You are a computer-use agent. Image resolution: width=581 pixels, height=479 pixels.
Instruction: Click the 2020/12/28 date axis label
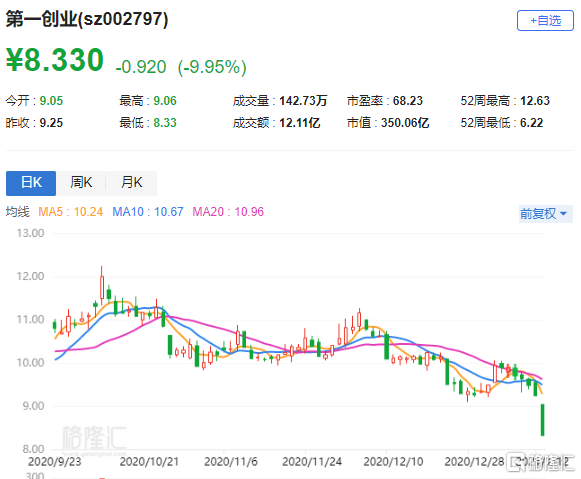(x=474, y=462)
